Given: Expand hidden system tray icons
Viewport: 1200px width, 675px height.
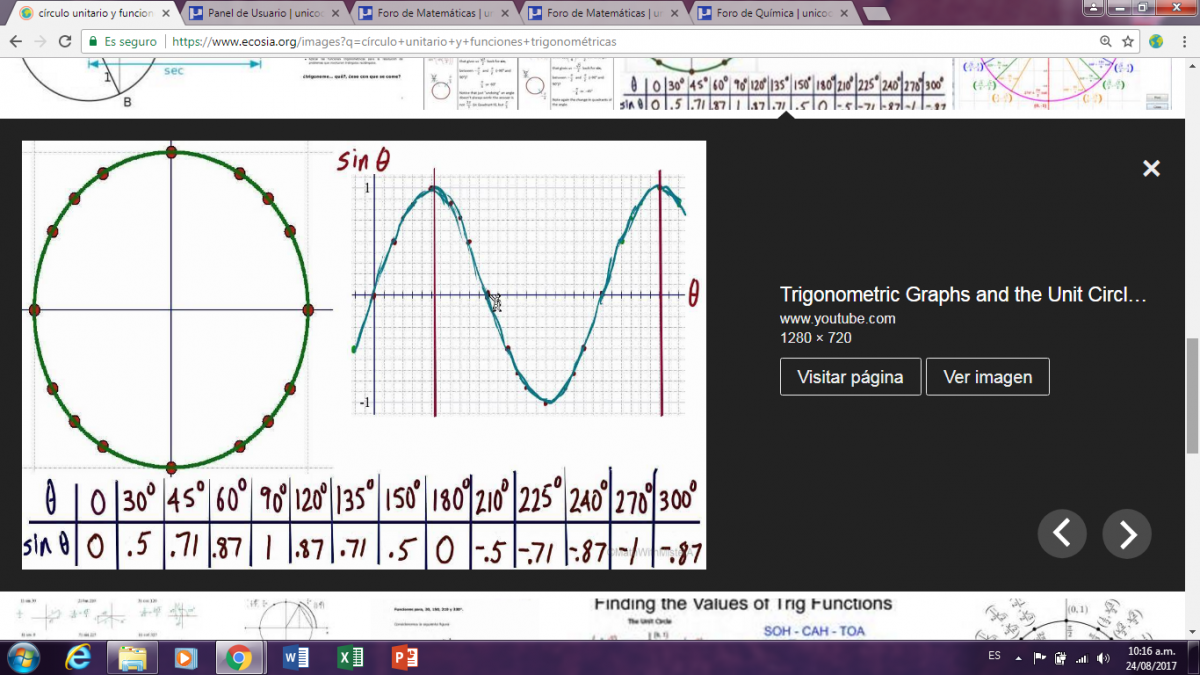Looking at the screenshot, I should tap(1018, 657).
